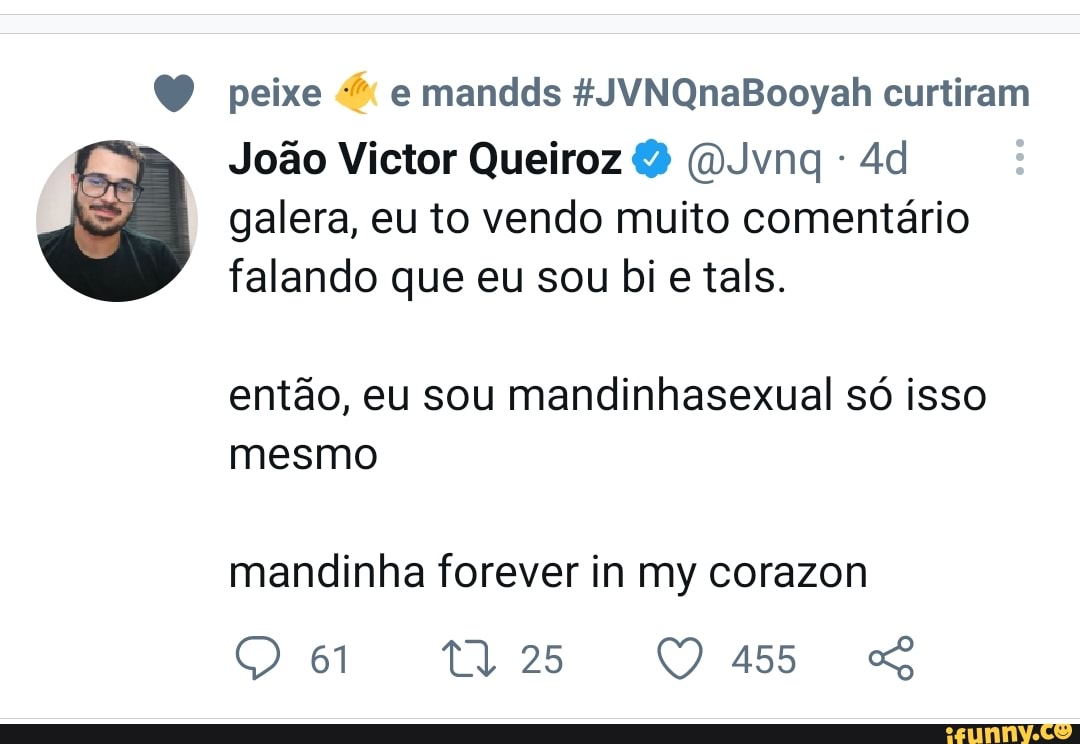Click the 4d timestamp

click(884, 159)
